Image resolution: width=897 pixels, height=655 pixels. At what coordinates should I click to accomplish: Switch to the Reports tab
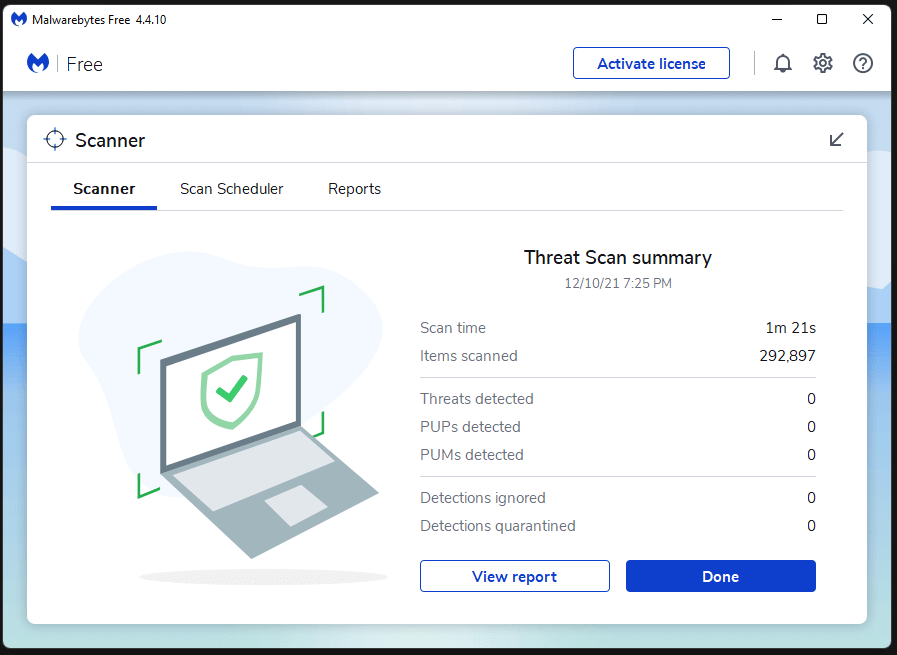coord(354,189)
